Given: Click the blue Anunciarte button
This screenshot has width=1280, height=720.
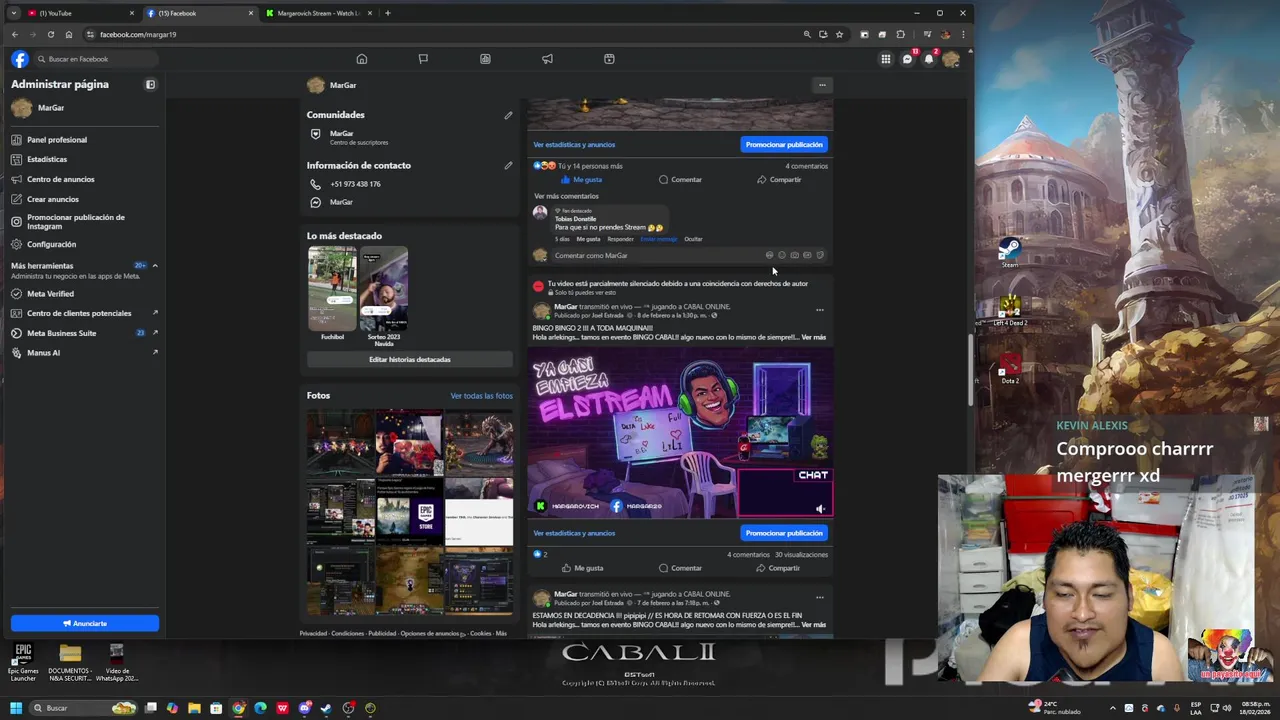Looking at the screenshot, I should pos(85,623).
